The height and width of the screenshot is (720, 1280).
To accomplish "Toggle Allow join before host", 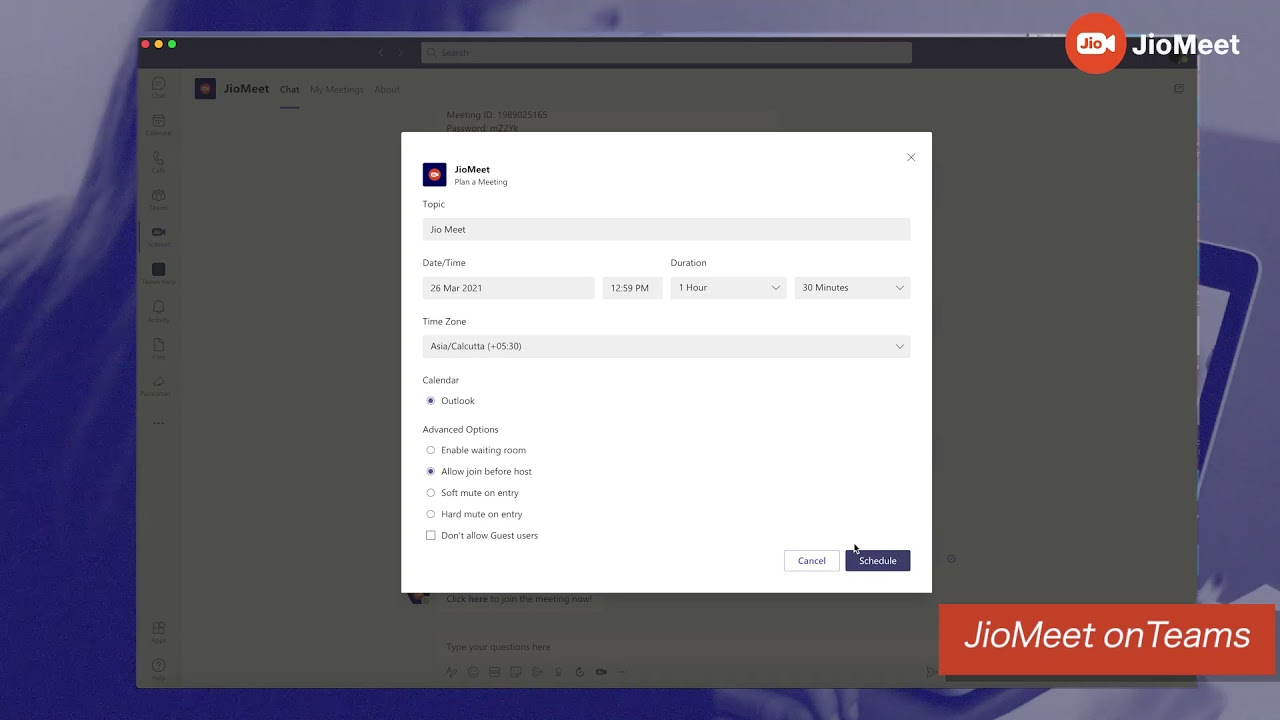I will click(x=431, y=471).
